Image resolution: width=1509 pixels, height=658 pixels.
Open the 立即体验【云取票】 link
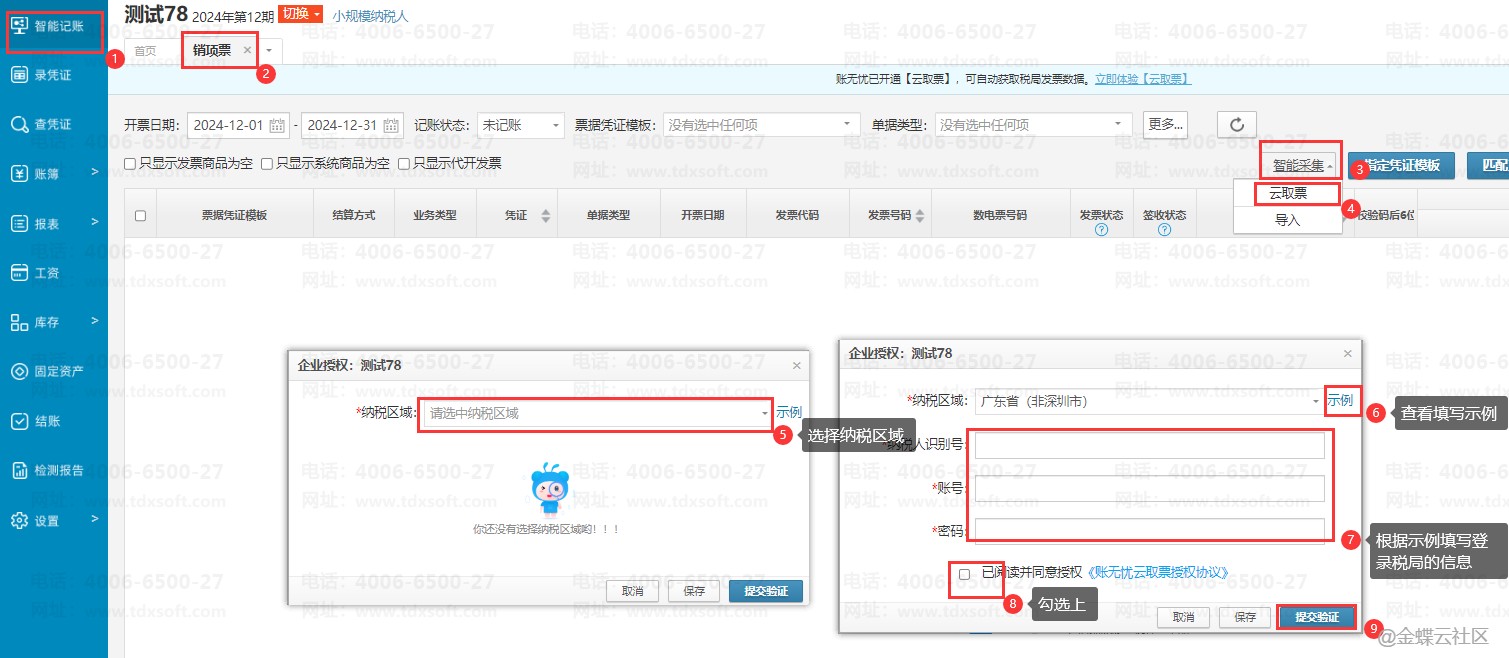coord(1143,79)
